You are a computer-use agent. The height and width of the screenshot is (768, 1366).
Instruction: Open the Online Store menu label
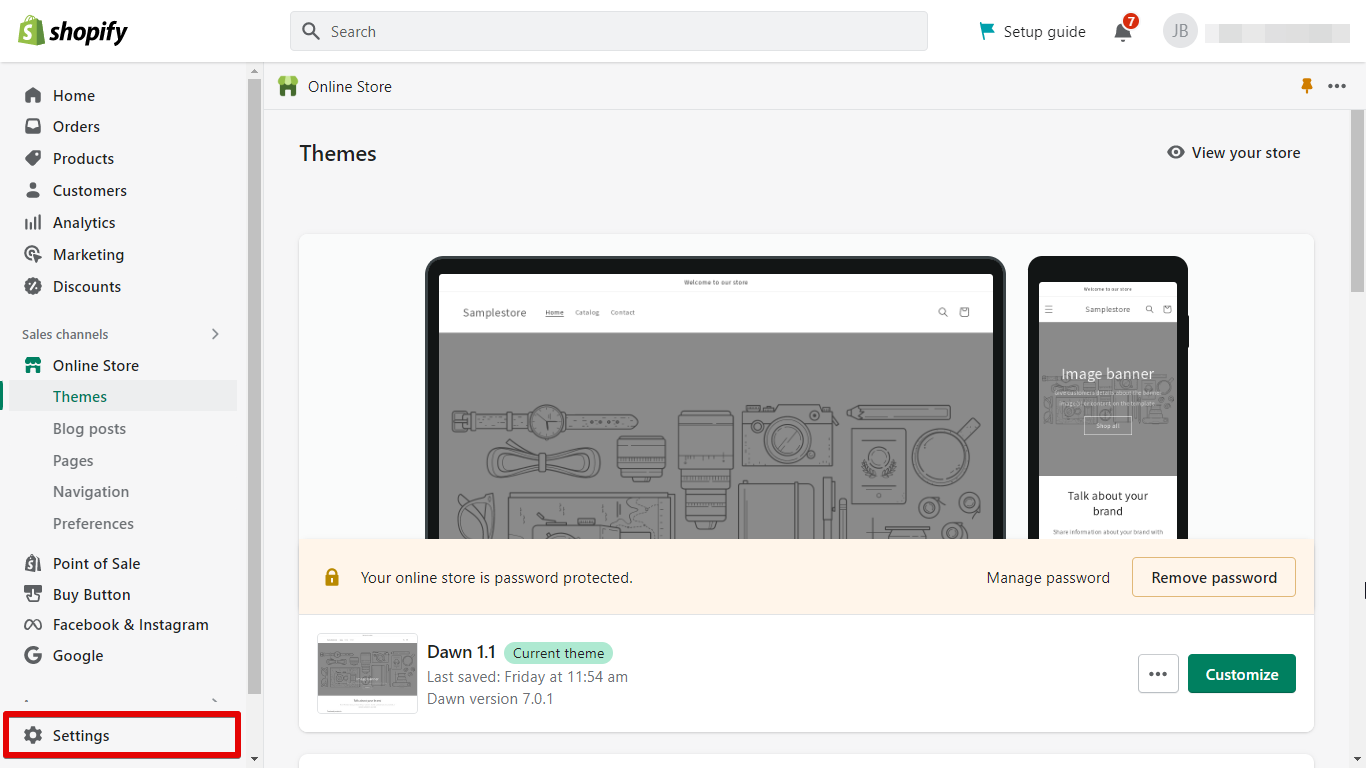coord(96,366)
